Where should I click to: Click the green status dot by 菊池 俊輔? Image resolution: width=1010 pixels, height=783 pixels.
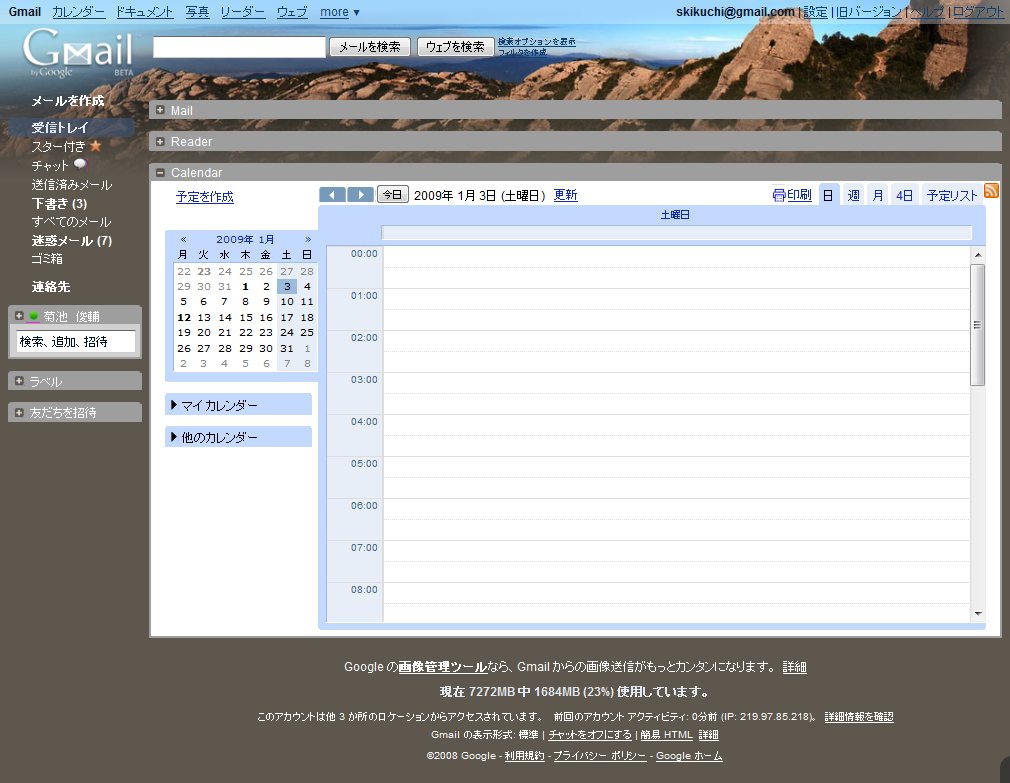pyautogui.click(x=34, y=316)
